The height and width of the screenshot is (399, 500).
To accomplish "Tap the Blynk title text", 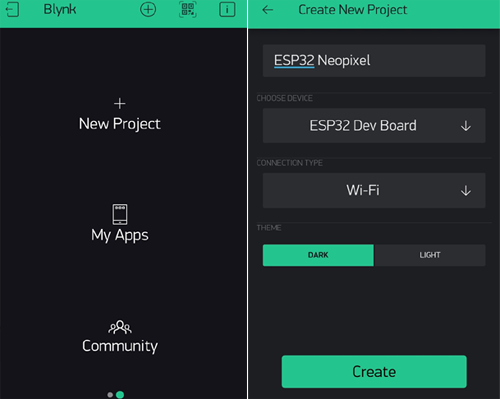I will tap(60, 10).
